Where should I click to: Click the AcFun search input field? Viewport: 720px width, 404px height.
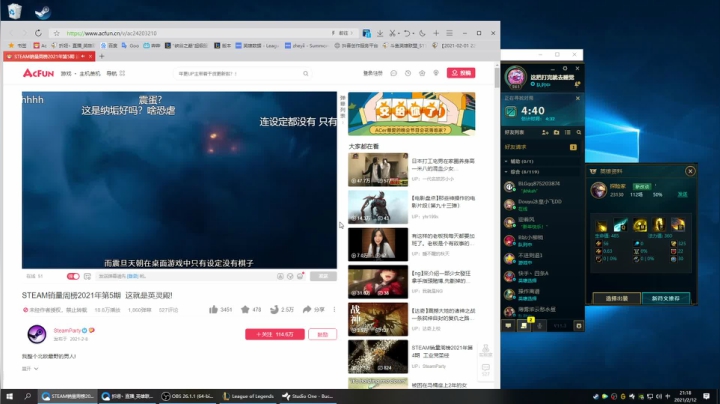pyautogui.click(x=239, y=73)
